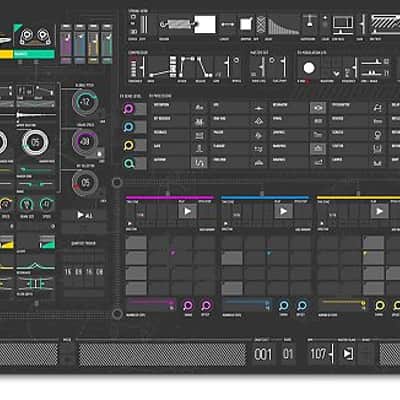Viewport: 400px width, 400px height.
Task: Click the diagonal-hatched panel at top right
Action: point(385,24)
